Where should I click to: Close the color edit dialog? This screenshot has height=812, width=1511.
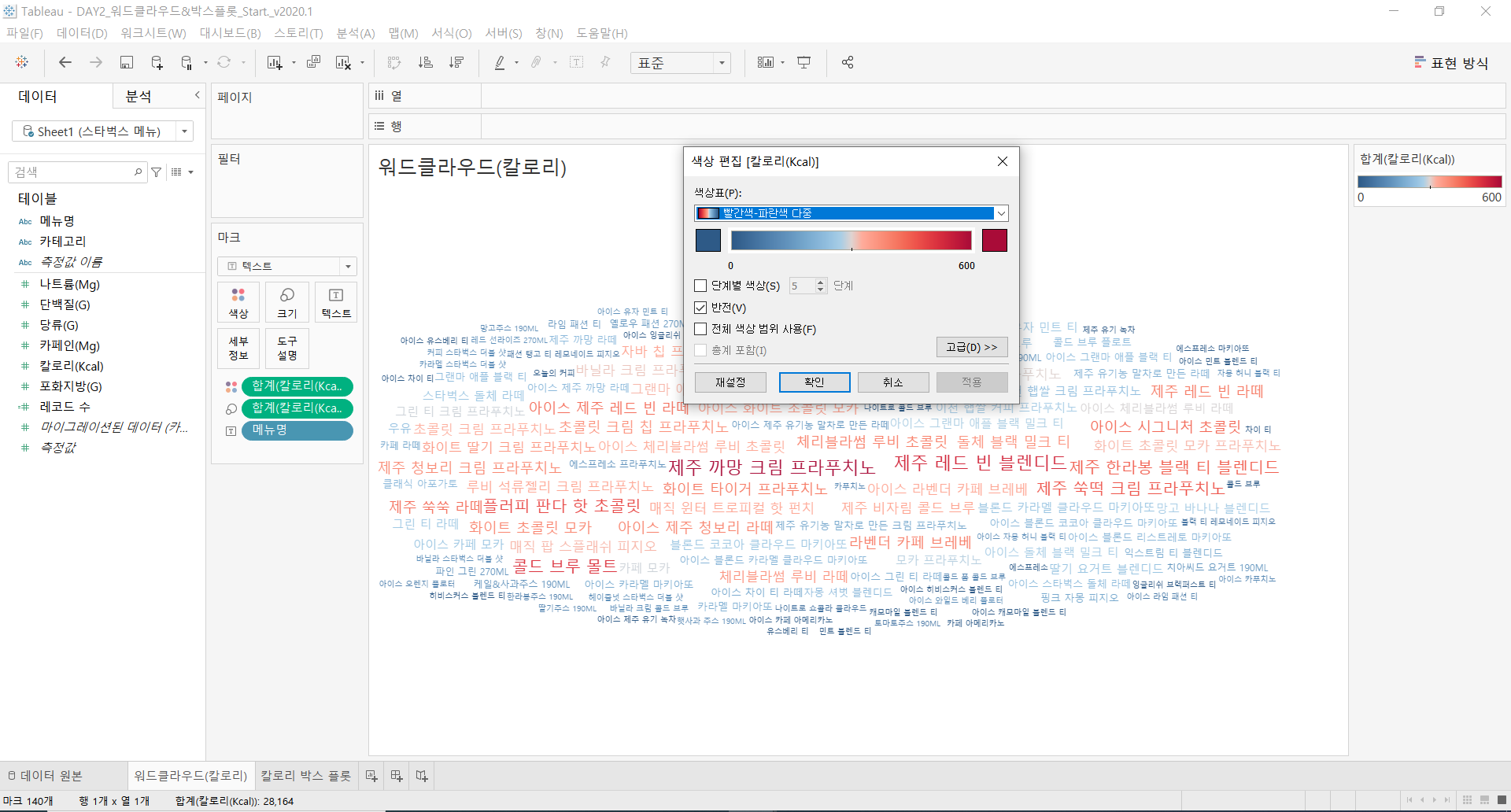tap(1003, 161)
